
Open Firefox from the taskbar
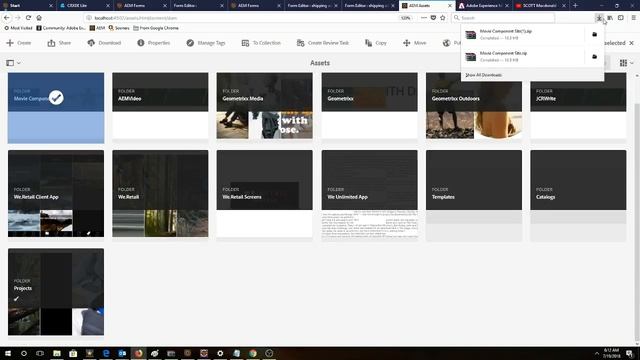[x=138, y=353]
